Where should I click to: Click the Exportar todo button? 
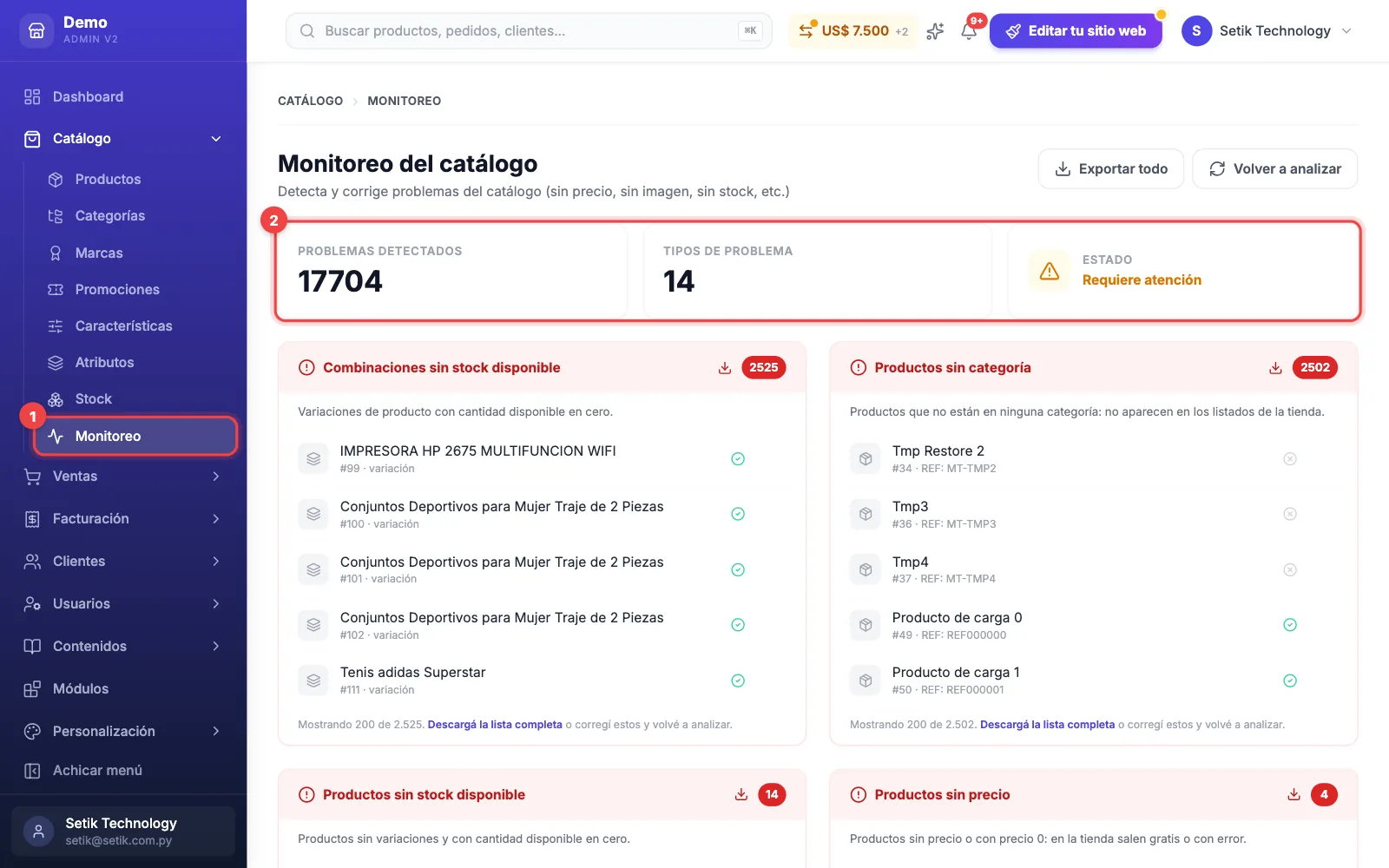pyautogui.click(x=1111, y=169)
